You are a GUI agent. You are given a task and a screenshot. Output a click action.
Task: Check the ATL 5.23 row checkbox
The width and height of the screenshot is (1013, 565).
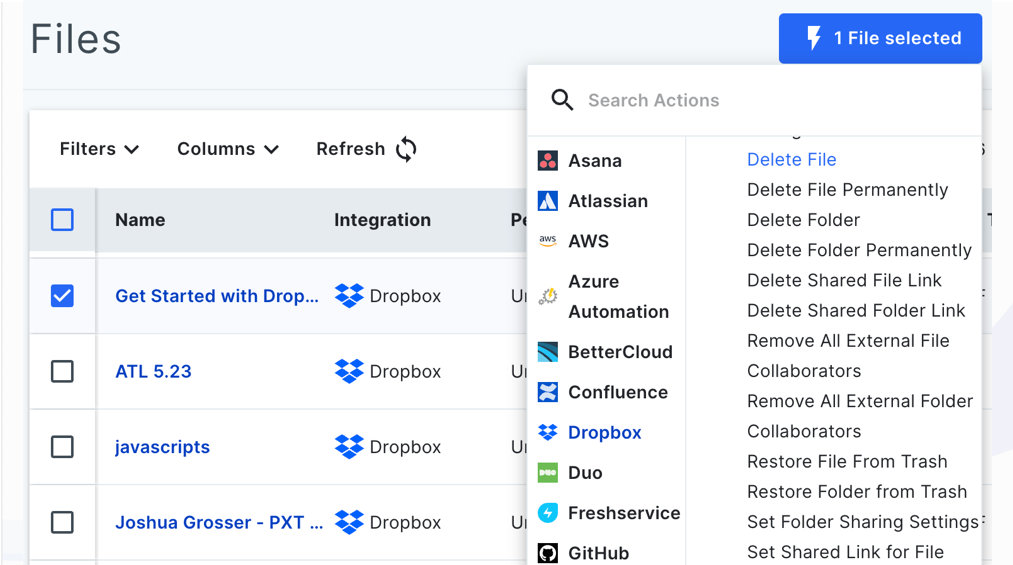tap(62, 371)
